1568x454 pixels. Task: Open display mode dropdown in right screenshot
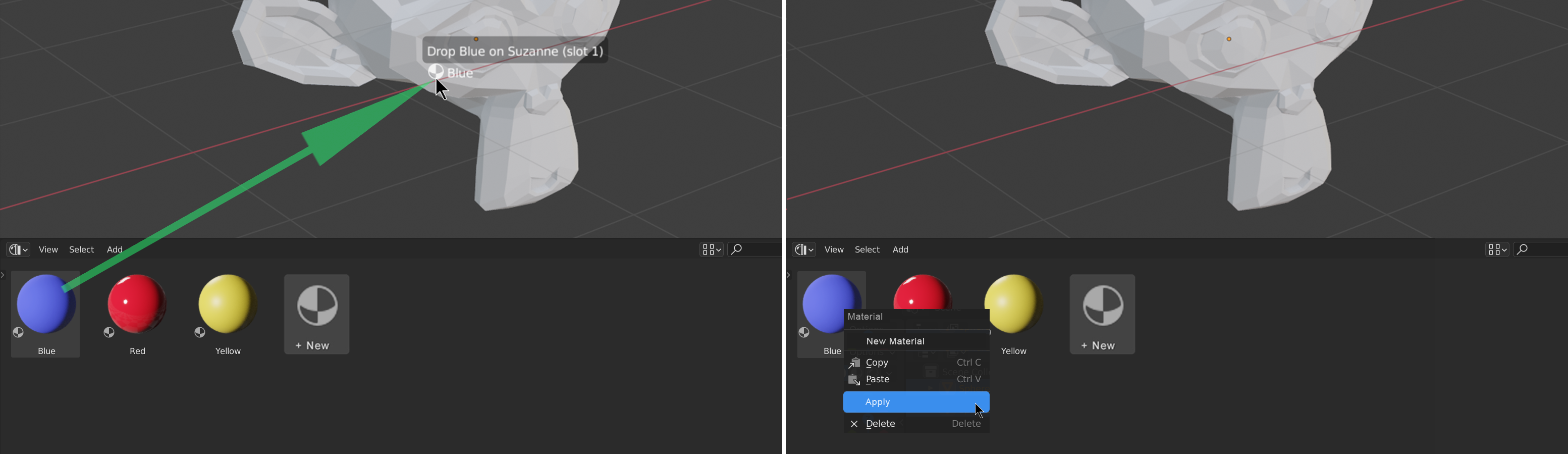point(1497,249)
